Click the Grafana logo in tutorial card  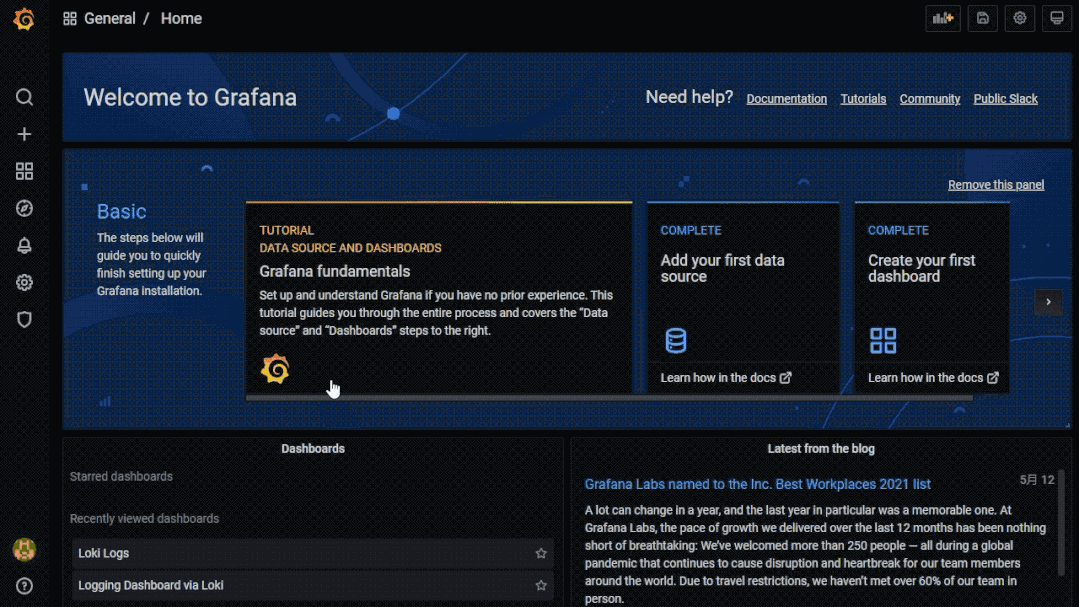(x=275, y=369)
